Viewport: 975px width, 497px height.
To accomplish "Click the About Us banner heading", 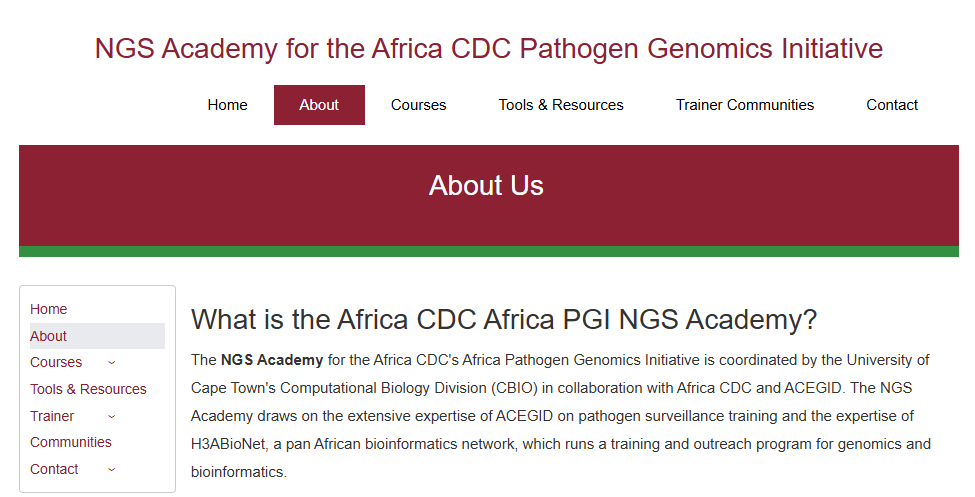I will pos(486,186).
